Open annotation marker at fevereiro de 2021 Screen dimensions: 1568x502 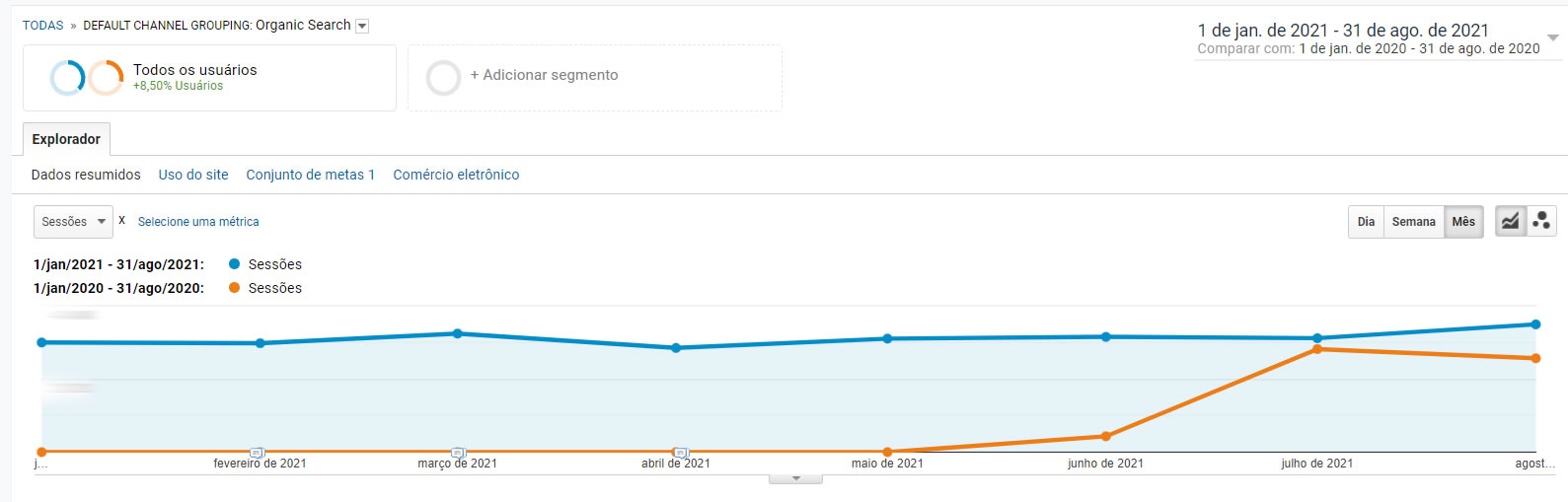tap(258, 453)
